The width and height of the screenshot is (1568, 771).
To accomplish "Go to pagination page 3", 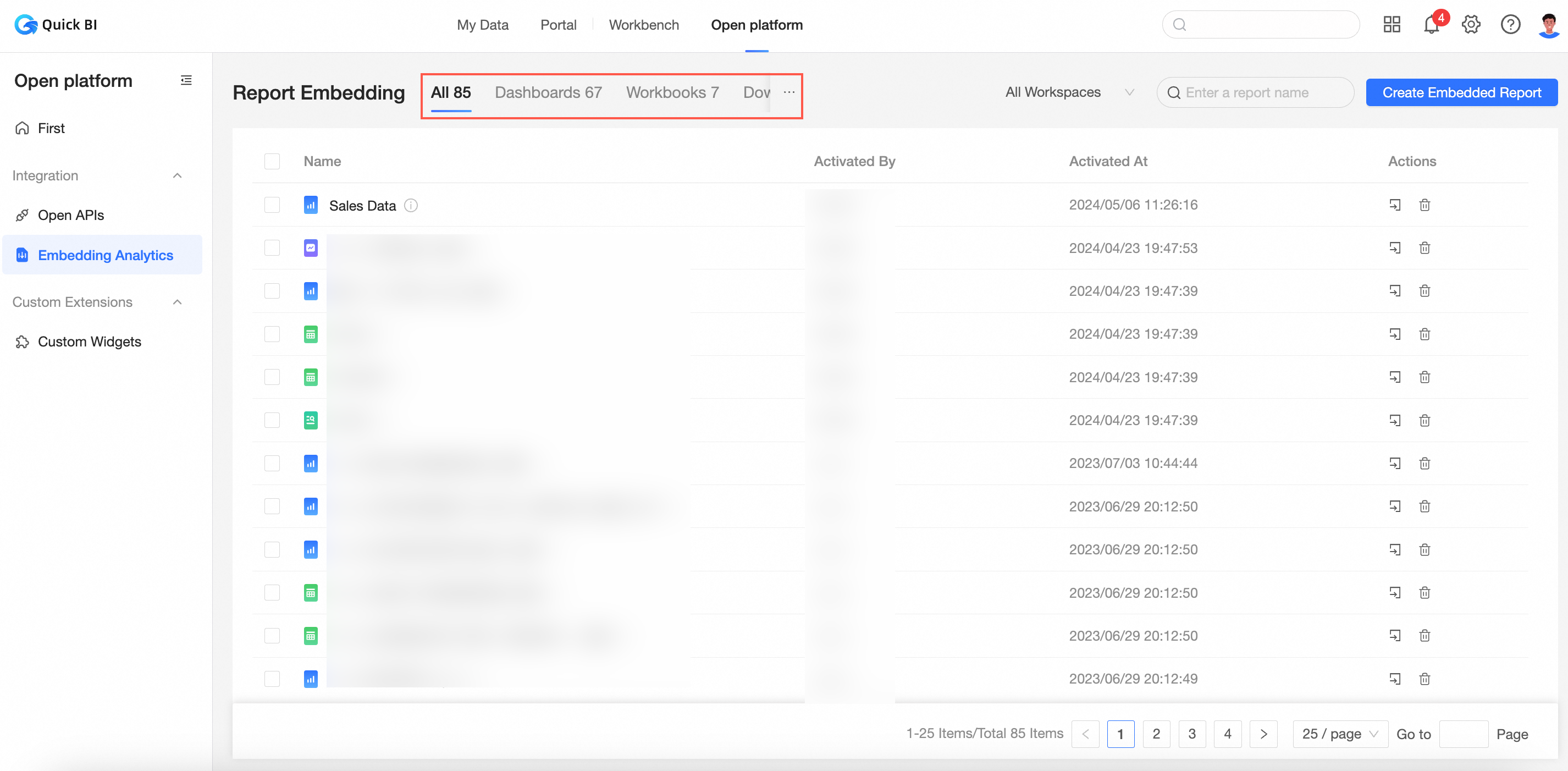I will (1192, 734).
